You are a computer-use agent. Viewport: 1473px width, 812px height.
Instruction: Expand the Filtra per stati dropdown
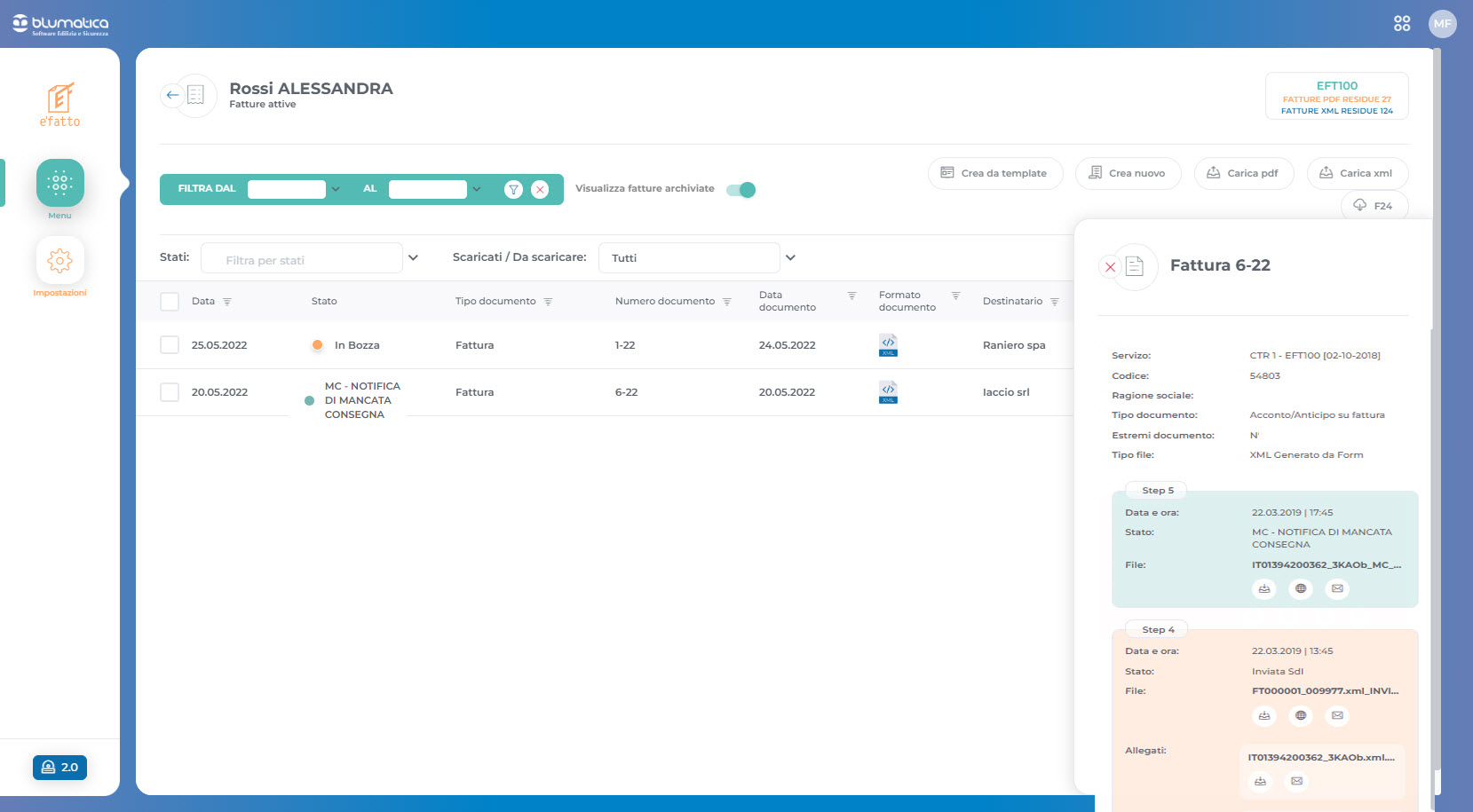413,258
